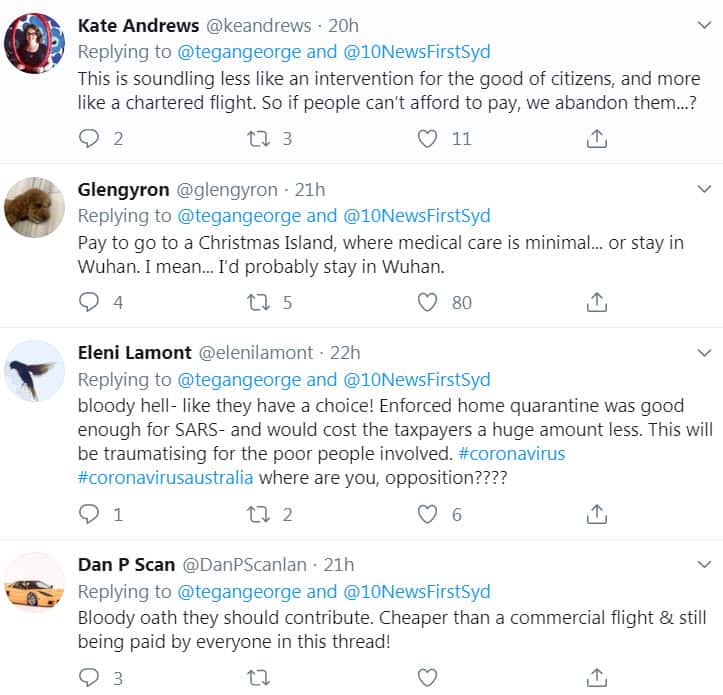This screenshot has height=695, width=723.
Task: Reply to Kate Andrews' tweet
Action: click(90, 139)
